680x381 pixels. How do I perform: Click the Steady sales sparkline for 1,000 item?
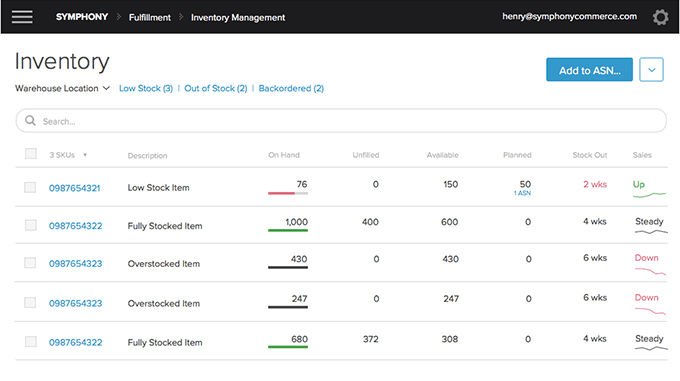coord(651,232)
